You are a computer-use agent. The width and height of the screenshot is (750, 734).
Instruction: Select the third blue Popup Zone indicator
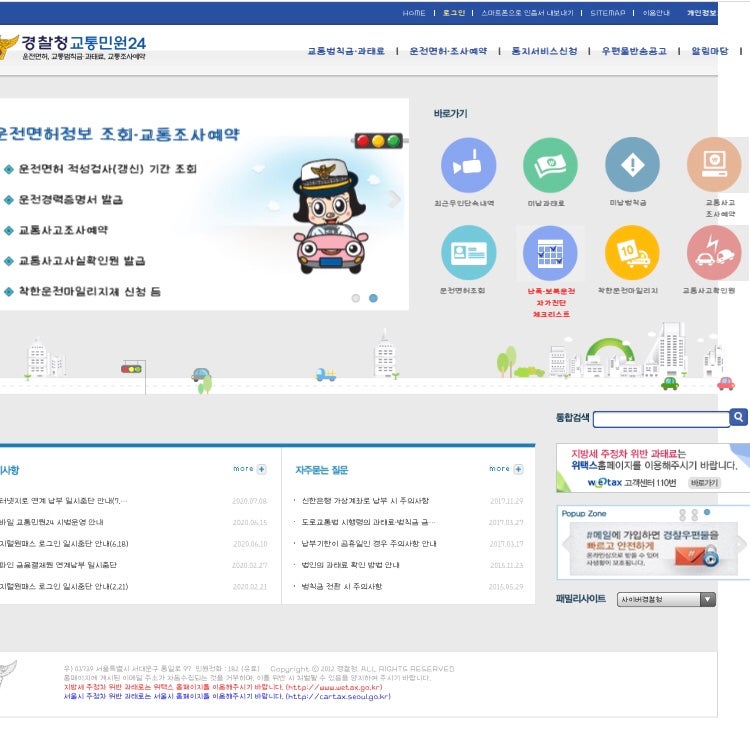tap(707, 512)
